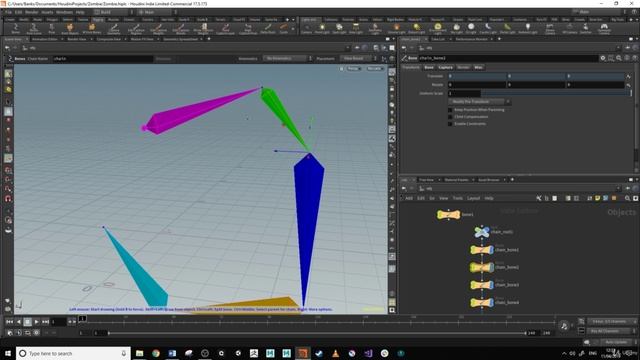Select the Bones shelf tool

16,29
